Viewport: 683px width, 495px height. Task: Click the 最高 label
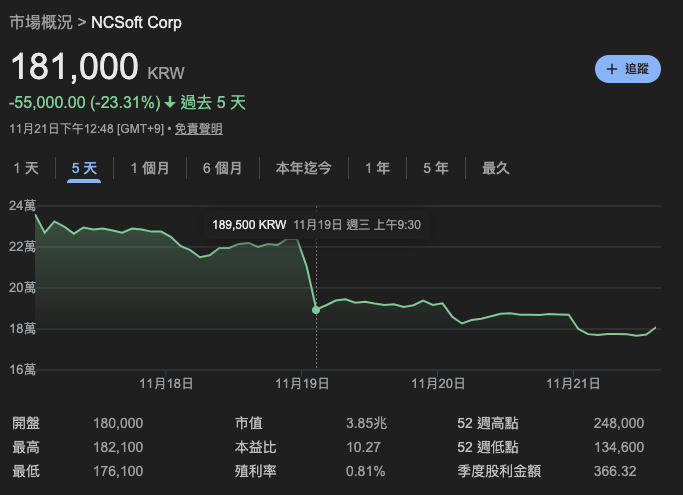(26, 447)
